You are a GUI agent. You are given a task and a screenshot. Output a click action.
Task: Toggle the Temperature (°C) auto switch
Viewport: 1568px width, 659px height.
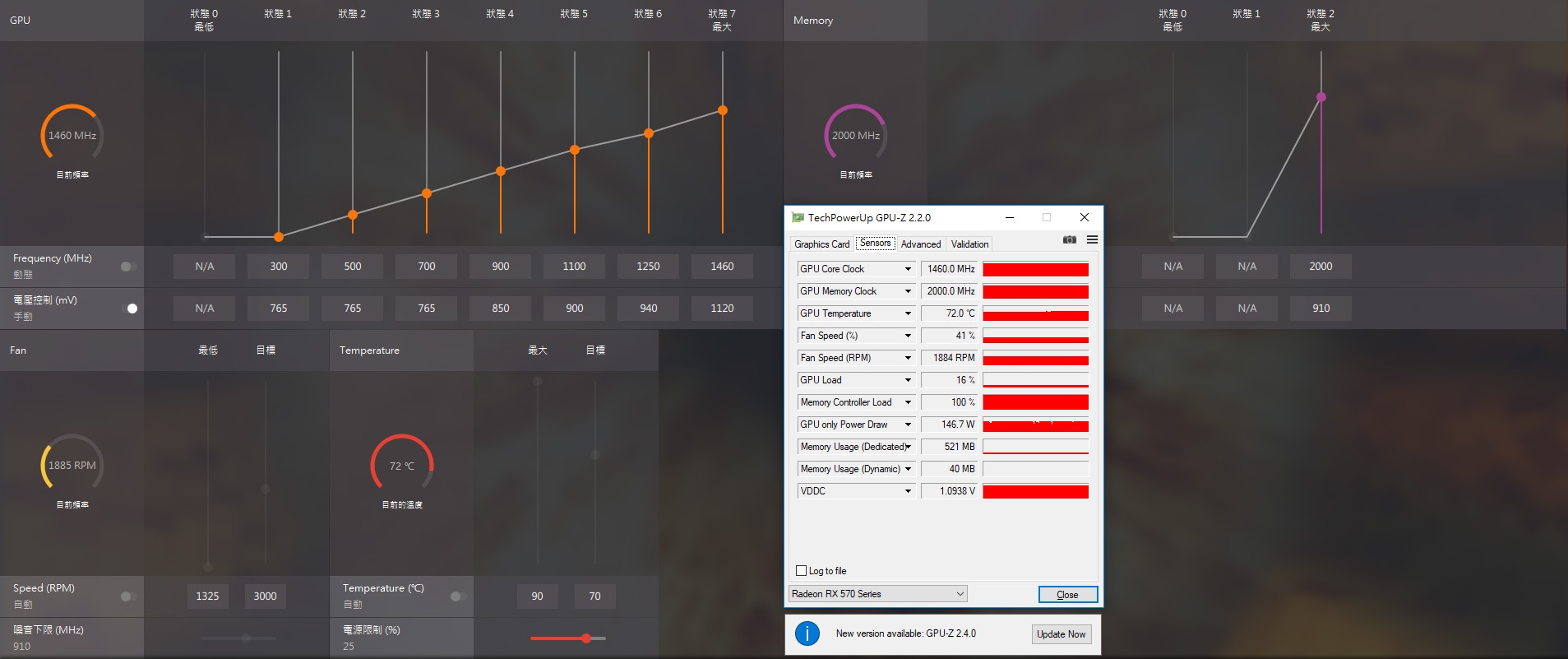[x=459, y=596]
